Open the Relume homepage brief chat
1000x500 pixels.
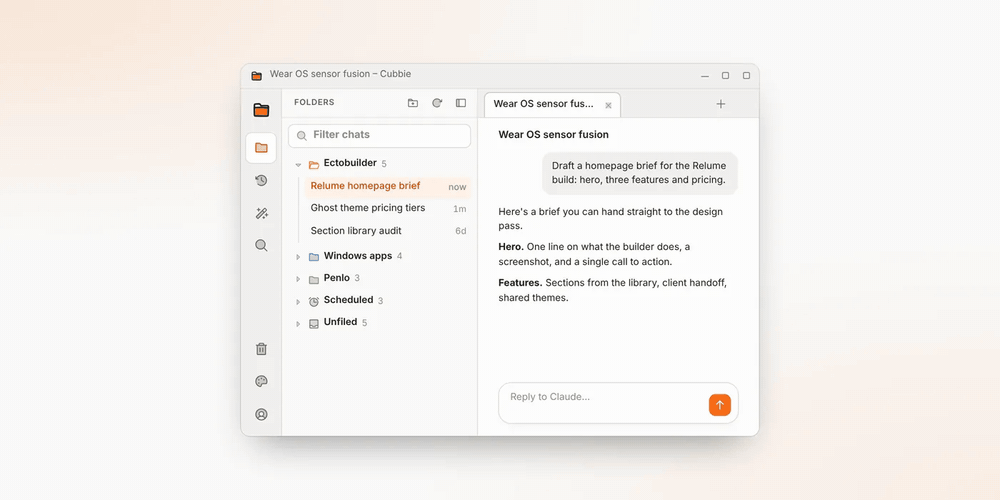(388, 186)
